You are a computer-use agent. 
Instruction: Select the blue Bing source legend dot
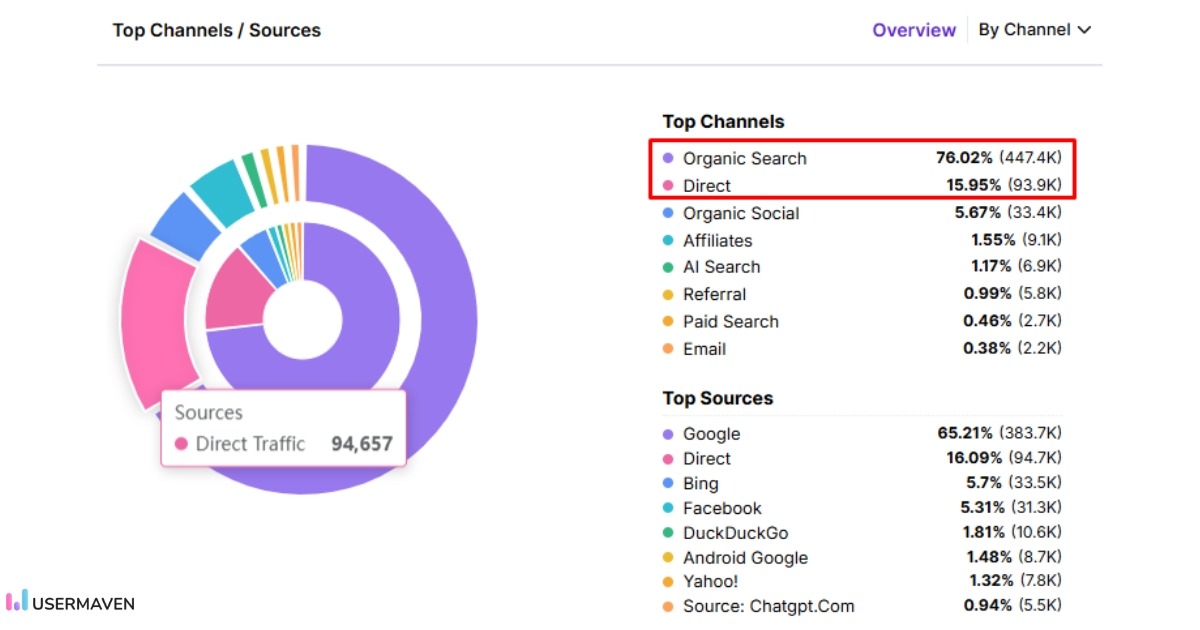coord(667,483)
